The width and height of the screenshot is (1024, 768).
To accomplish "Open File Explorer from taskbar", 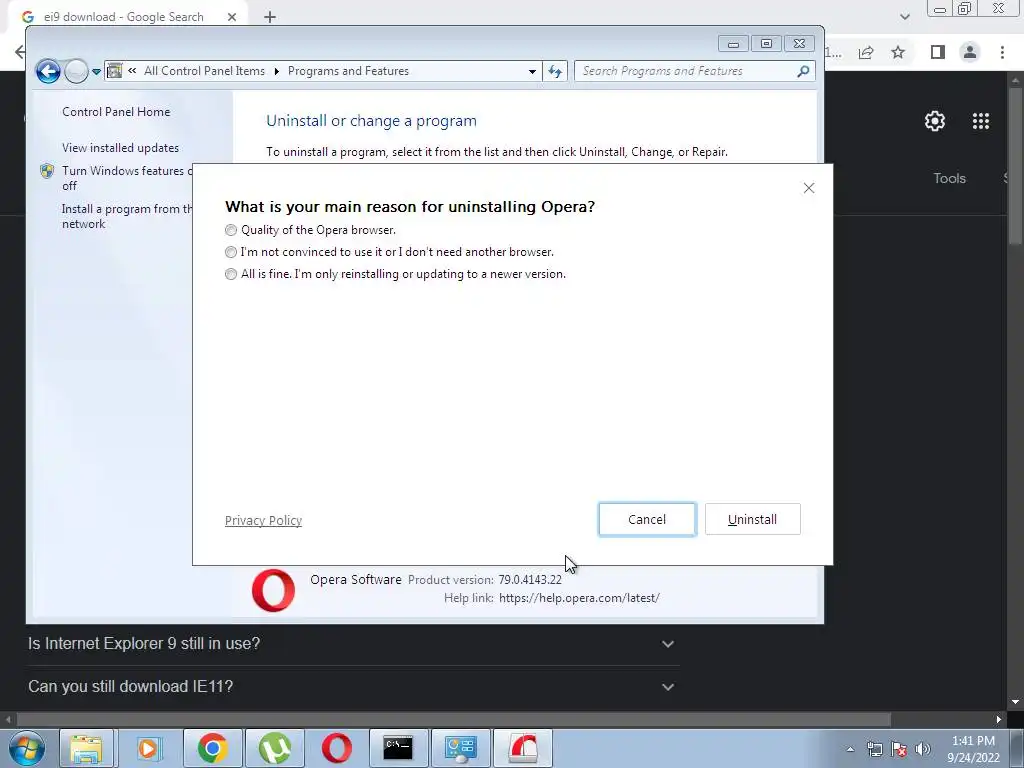I will [x=86, y=748].
